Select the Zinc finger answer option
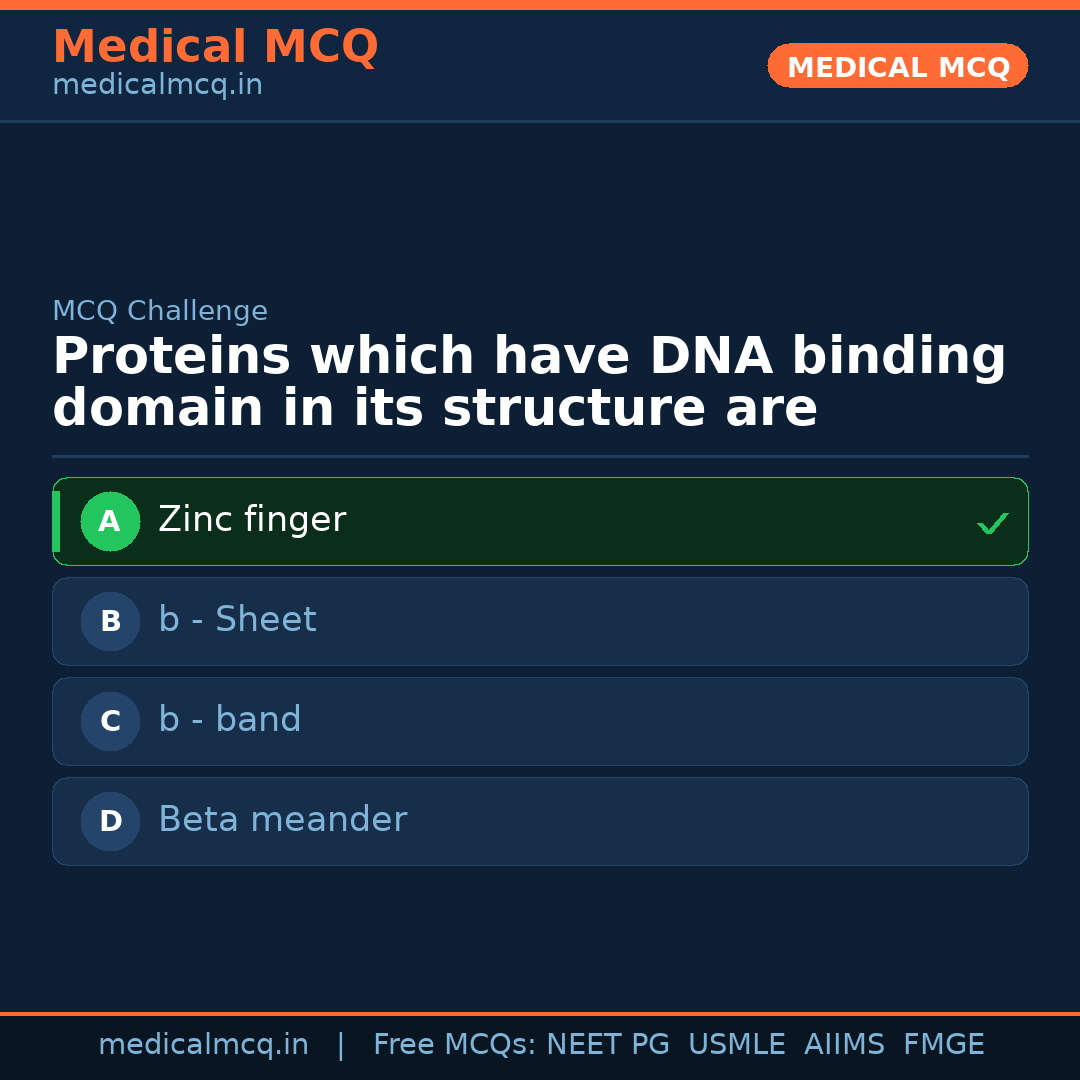Viewport: 1080px width, 1080px height. point(540,521)
